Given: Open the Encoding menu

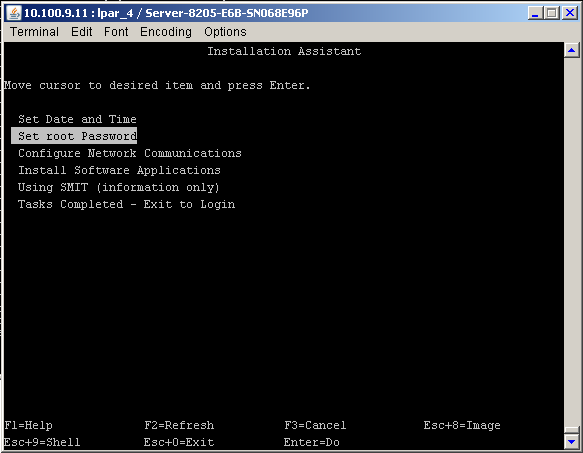Looking at the screenshot, I should [166, 32].
